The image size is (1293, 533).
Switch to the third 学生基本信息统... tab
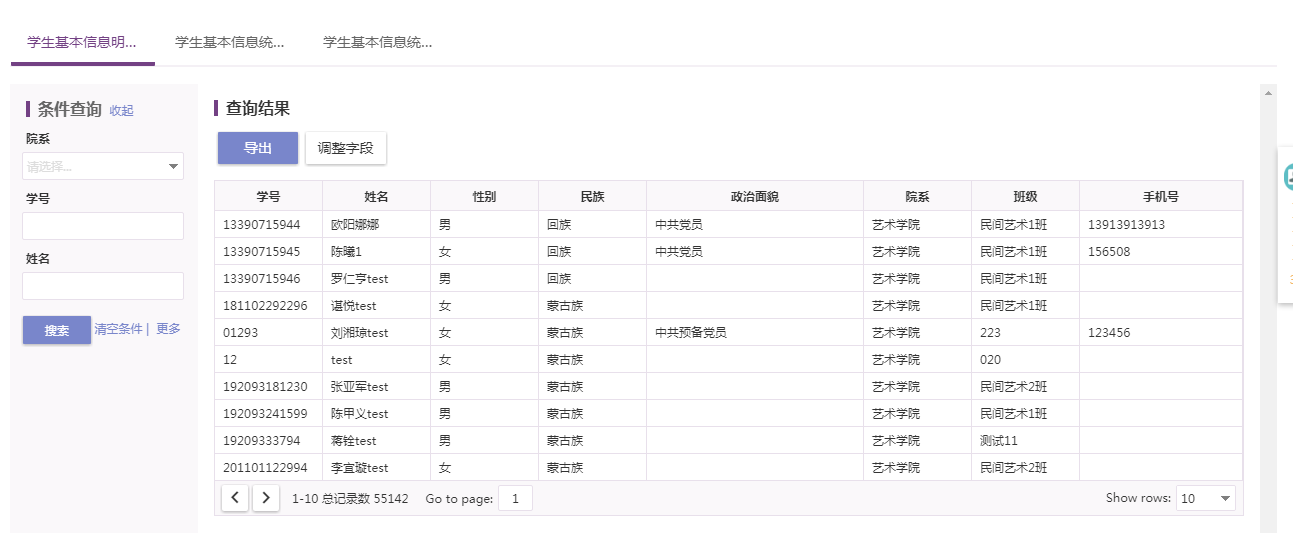pyautogui.click(x=377, y=42)
